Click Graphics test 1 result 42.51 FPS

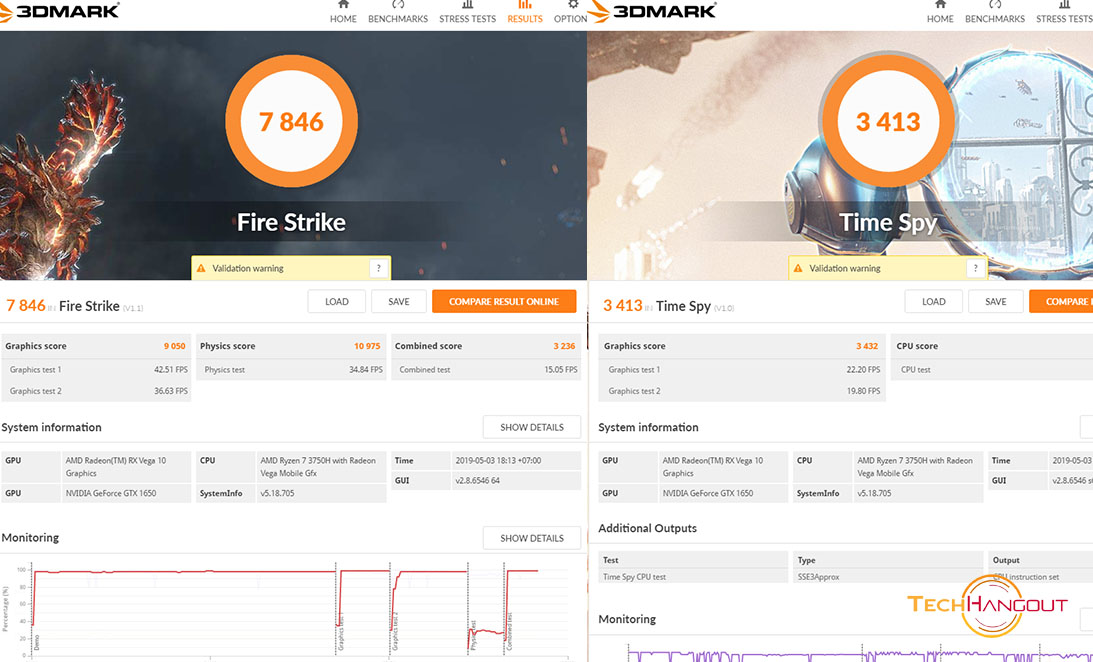click(171, 370)
